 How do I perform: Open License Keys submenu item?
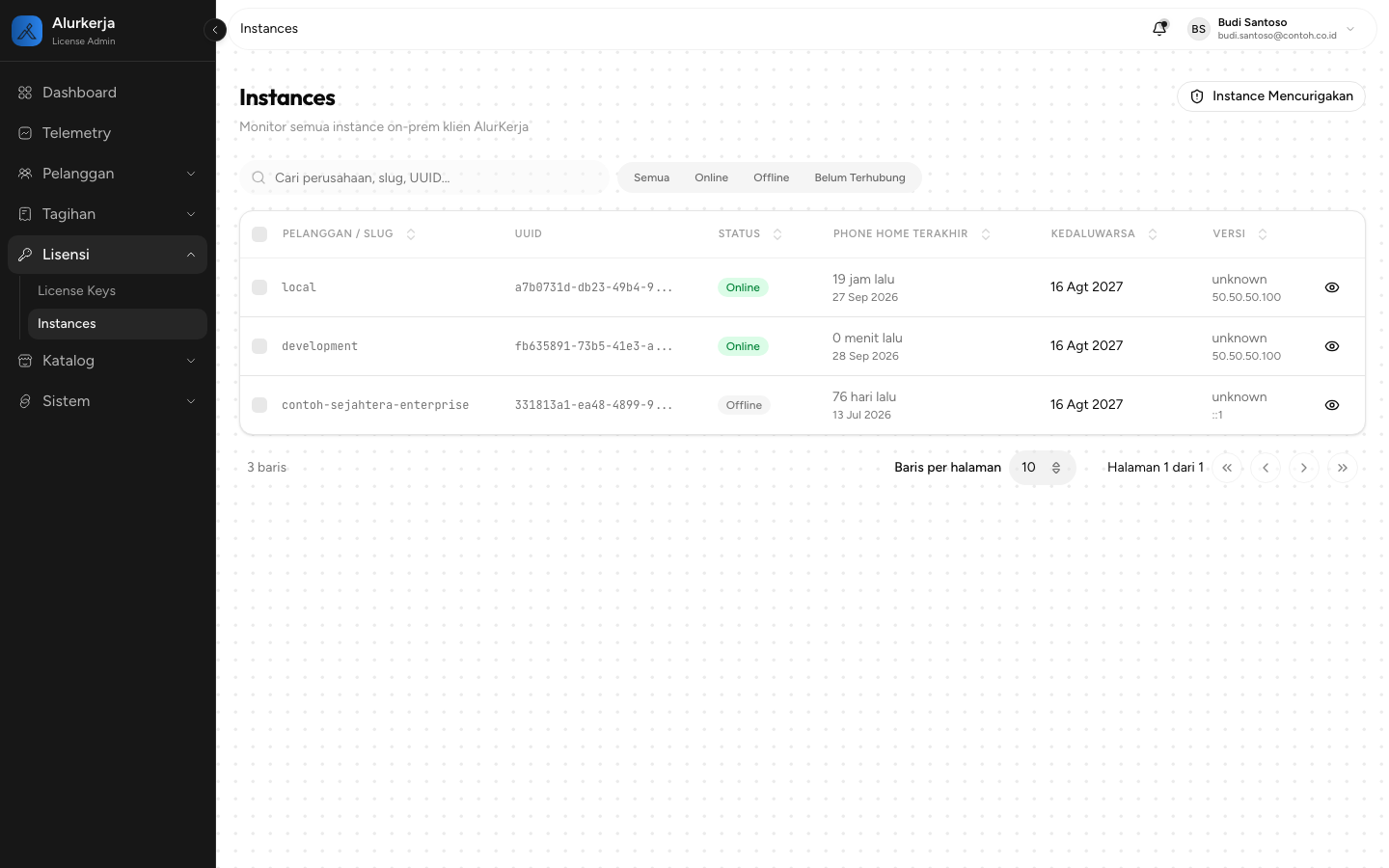(117, 291)
